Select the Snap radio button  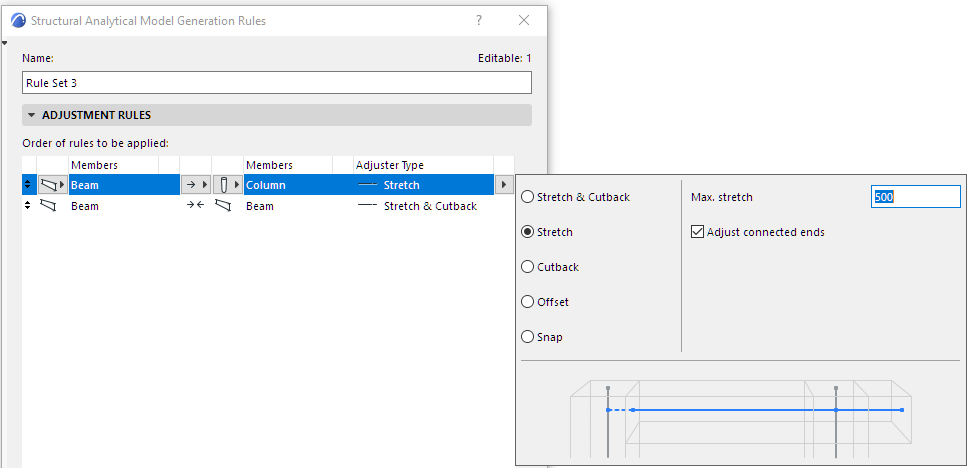point(528,337)
